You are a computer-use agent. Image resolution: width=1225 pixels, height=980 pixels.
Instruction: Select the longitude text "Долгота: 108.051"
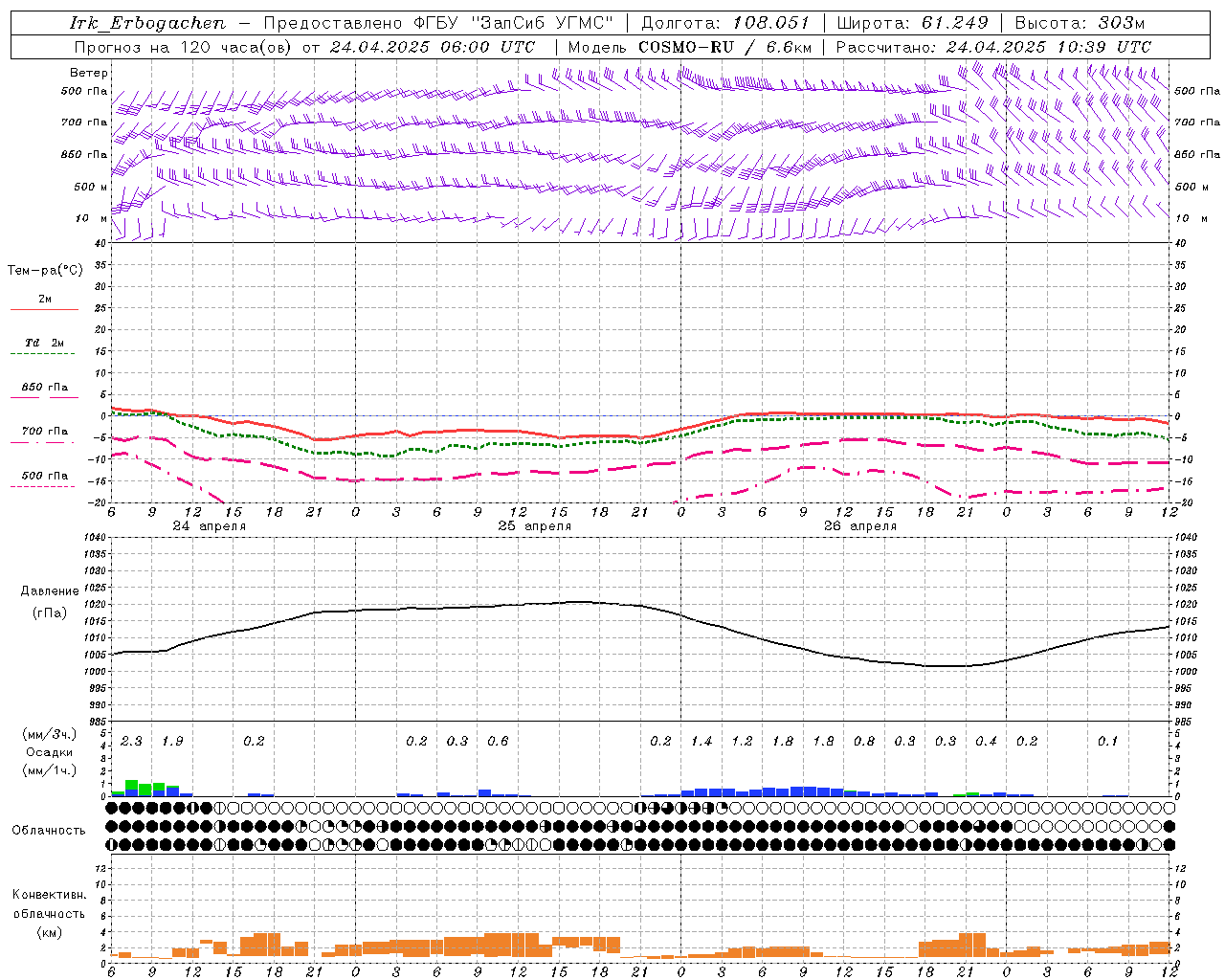(x=725, y=23)
